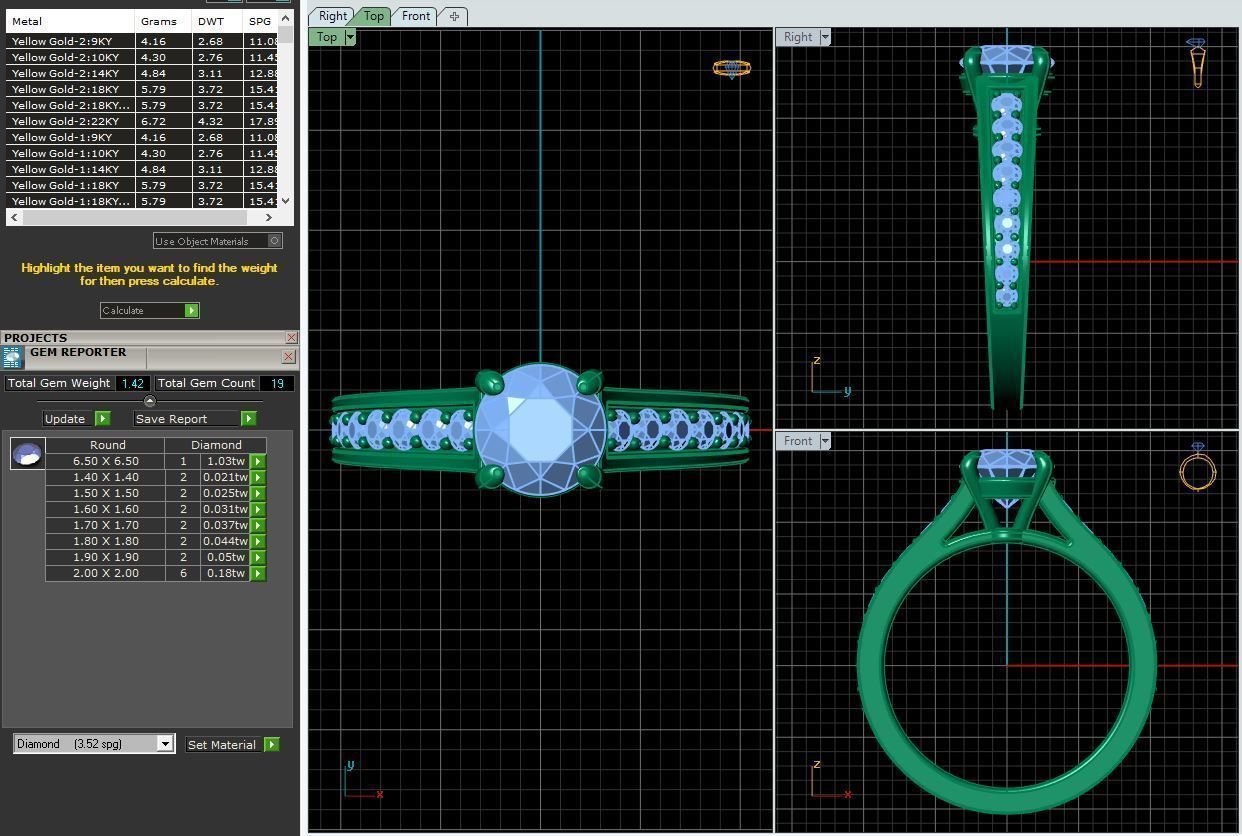This screenshot has height=836, width=1242.
Task: Click the Save Report green arrow
Action: click(x=248, y=418)
